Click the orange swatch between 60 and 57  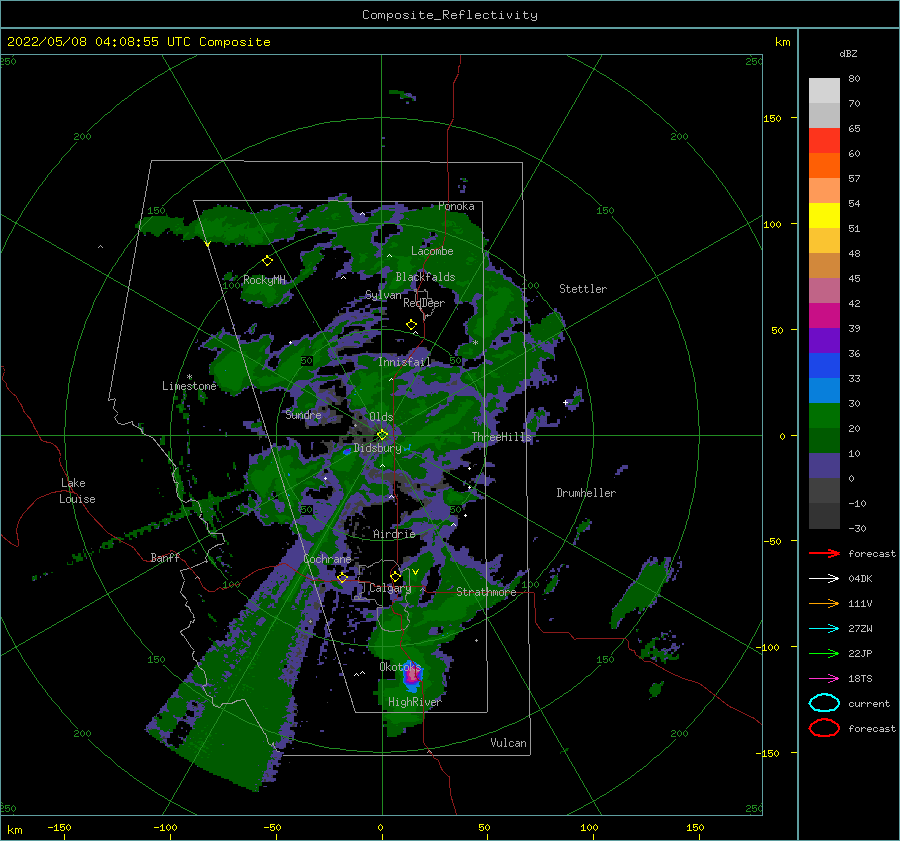tap(824, 166)
